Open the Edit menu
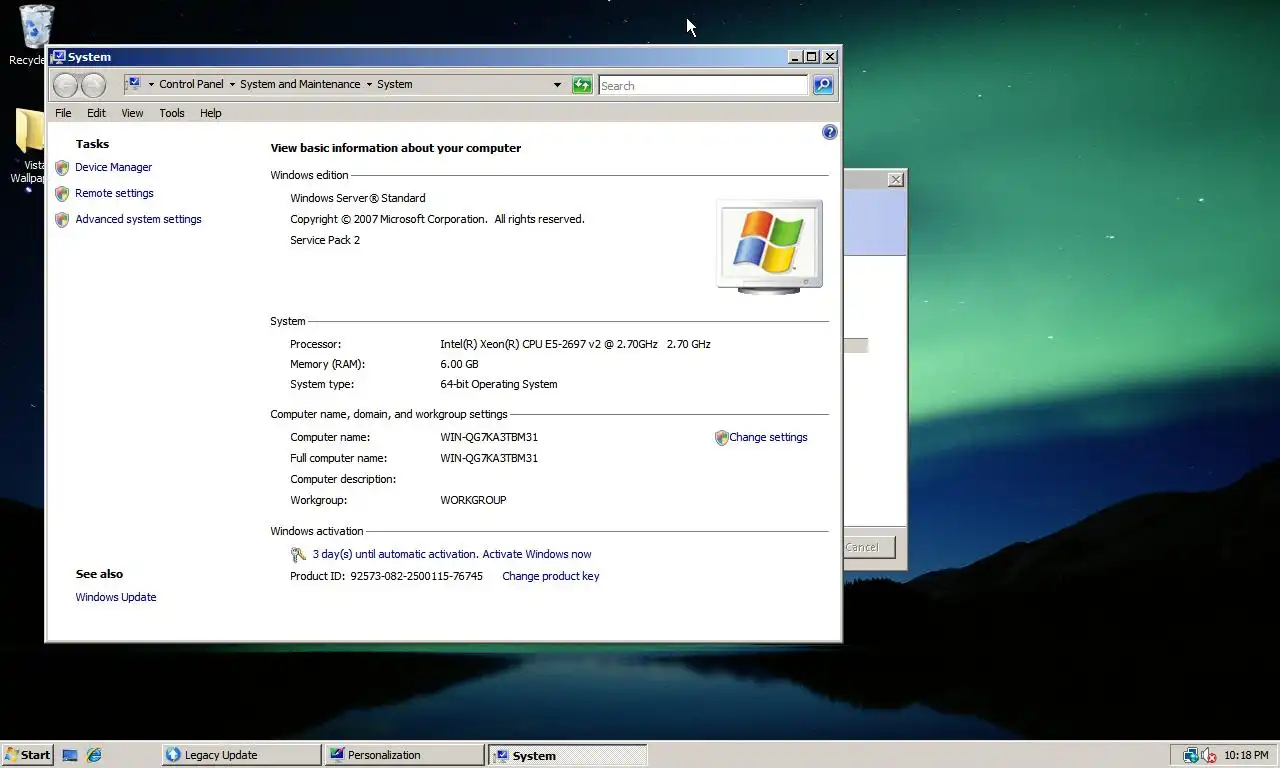Viewport: 1280px width, 768px height. (x=96, y=113)
